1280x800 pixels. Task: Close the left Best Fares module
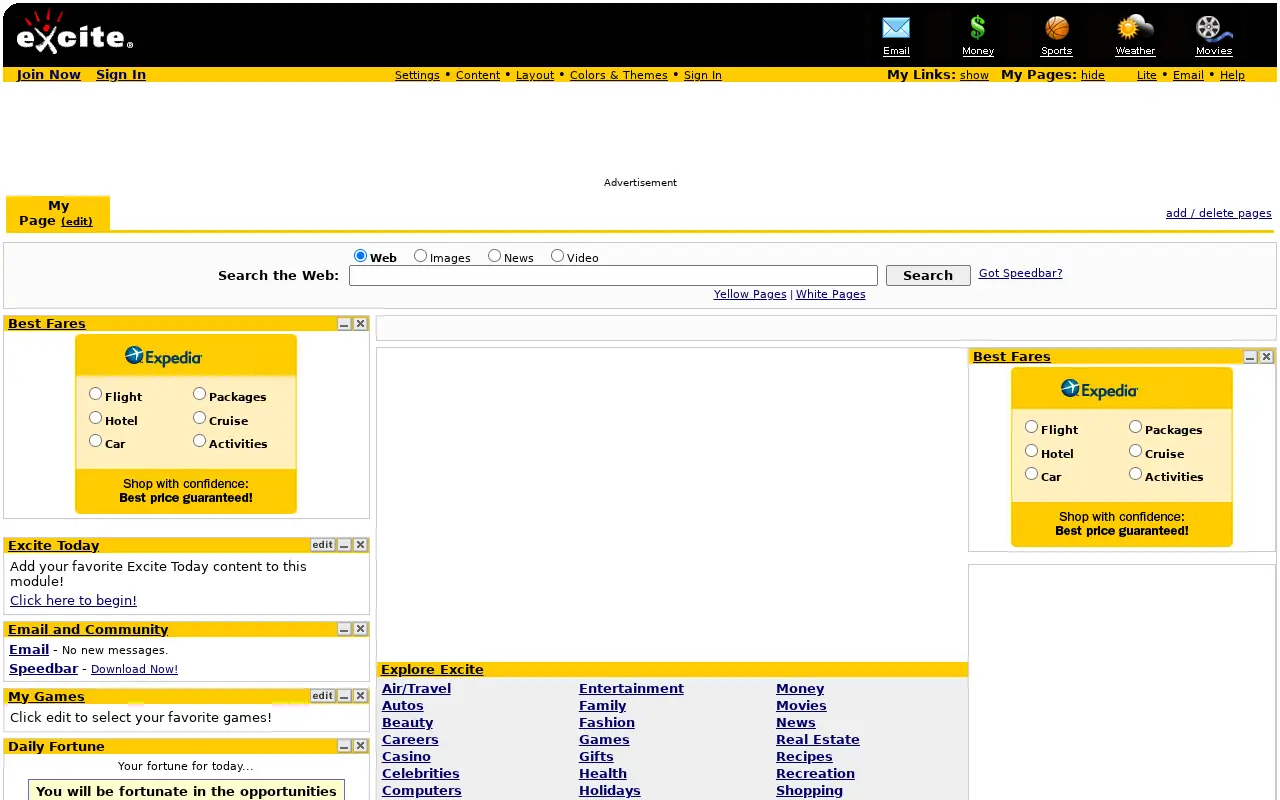click(361, 324)
